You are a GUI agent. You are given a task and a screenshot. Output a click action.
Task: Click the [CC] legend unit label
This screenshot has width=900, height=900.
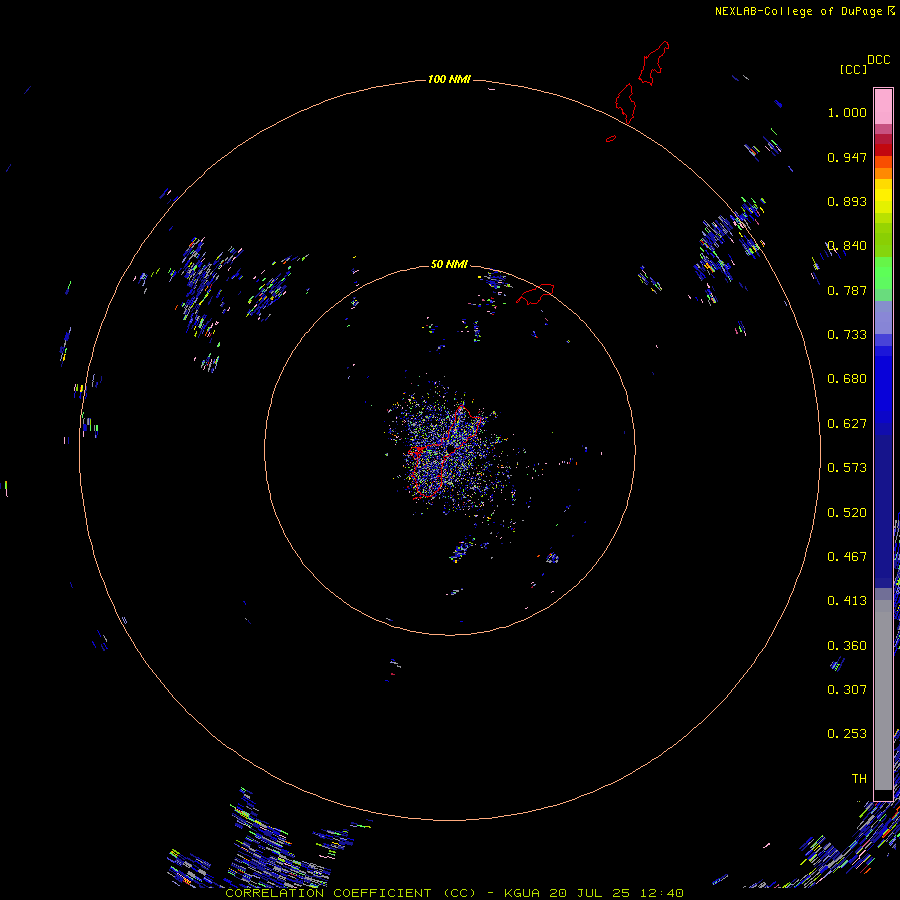coord(853,69)
